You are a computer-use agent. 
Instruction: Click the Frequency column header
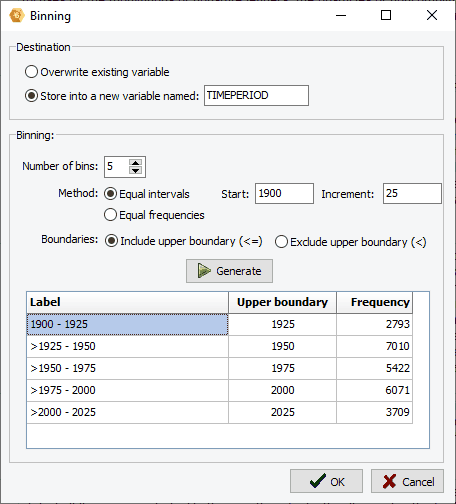374,302
